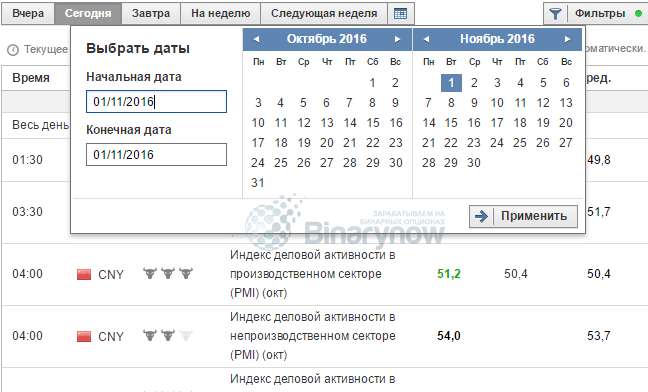Select November 13 in calendar
This screenshot has height=392, width=648.
pos(566,102)
